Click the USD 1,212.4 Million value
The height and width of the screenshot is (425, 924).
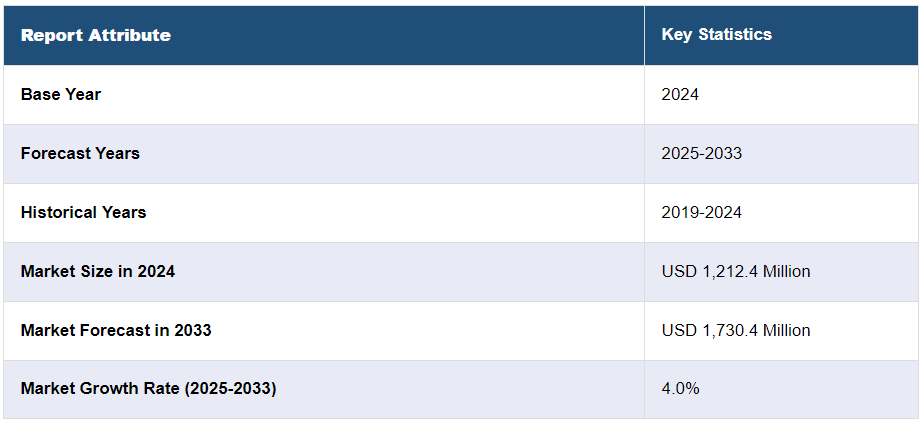pyautogui.click(x=735, y=271)
